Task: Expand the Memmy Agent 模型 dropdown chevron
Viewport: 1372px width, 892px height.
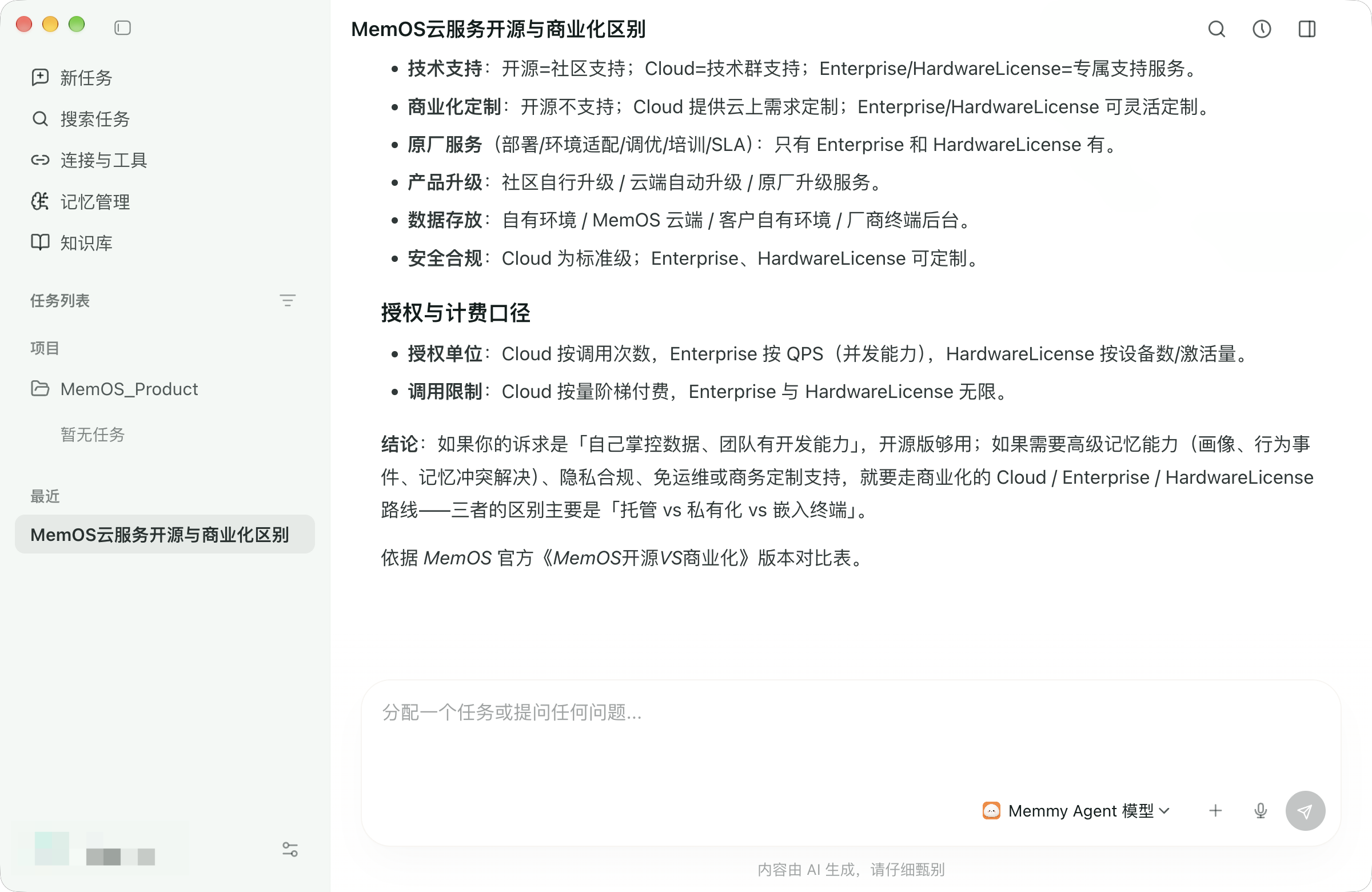Action: 1164,810
